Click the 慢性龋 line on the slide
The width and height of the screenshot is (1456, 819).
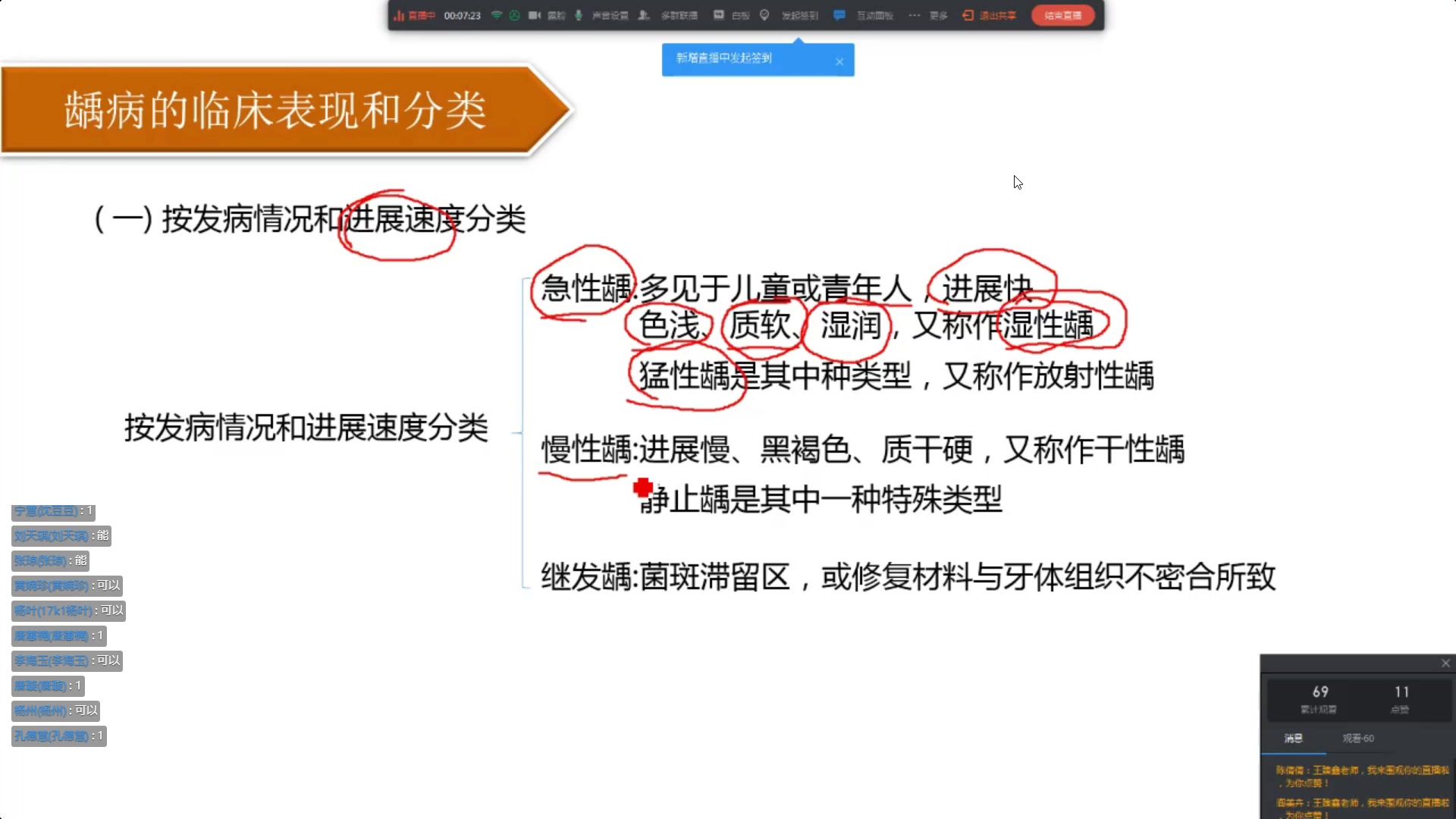click(862, 450)
